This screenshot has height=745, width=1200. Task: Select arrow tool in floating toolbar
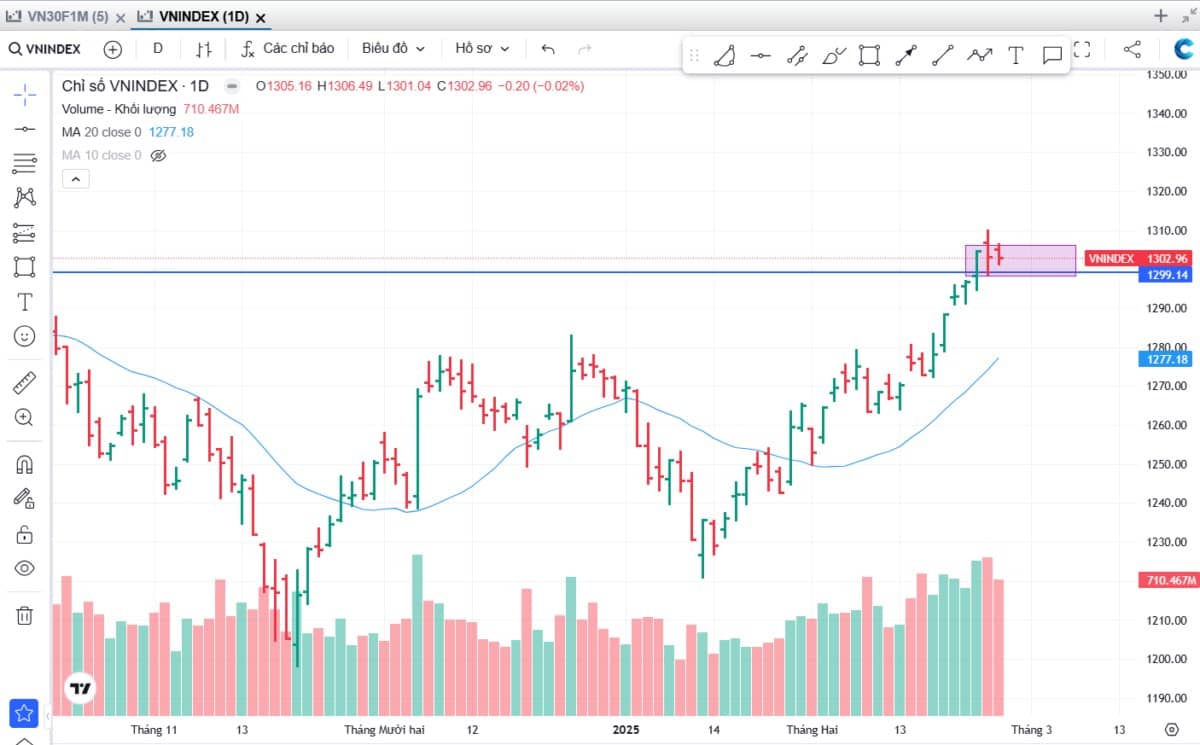(906, 55)
